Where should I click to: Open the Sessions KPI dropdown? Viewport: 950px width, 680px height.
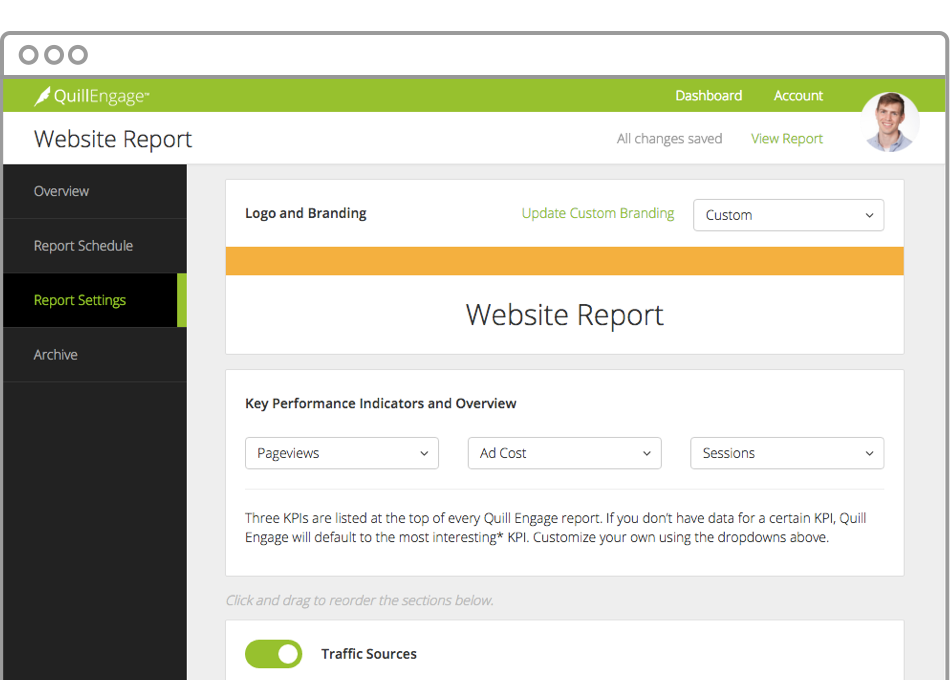[x=787, y=453]
